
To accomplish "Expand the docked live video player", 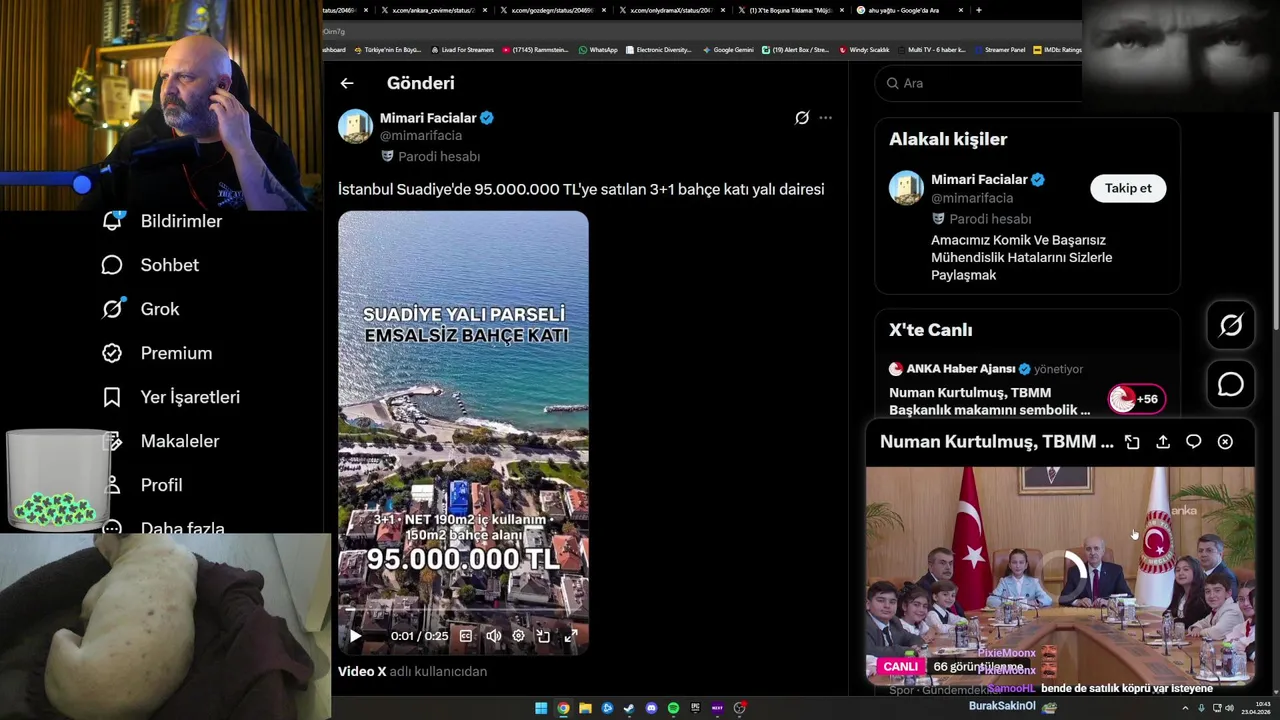I will [x=1132, y=442].
